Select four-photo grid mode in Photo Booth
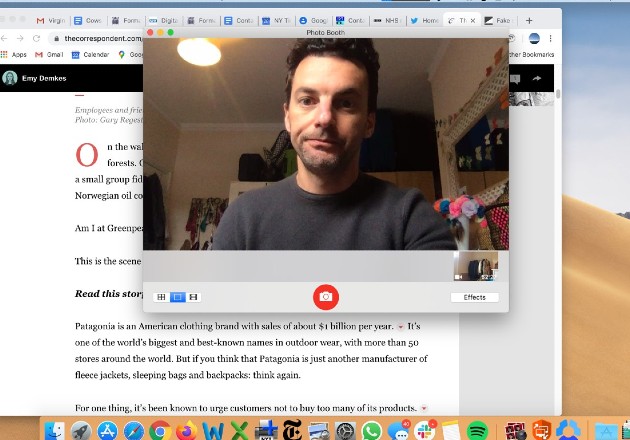630x440 pixels. pyautogui.click(x=161, y=297)
